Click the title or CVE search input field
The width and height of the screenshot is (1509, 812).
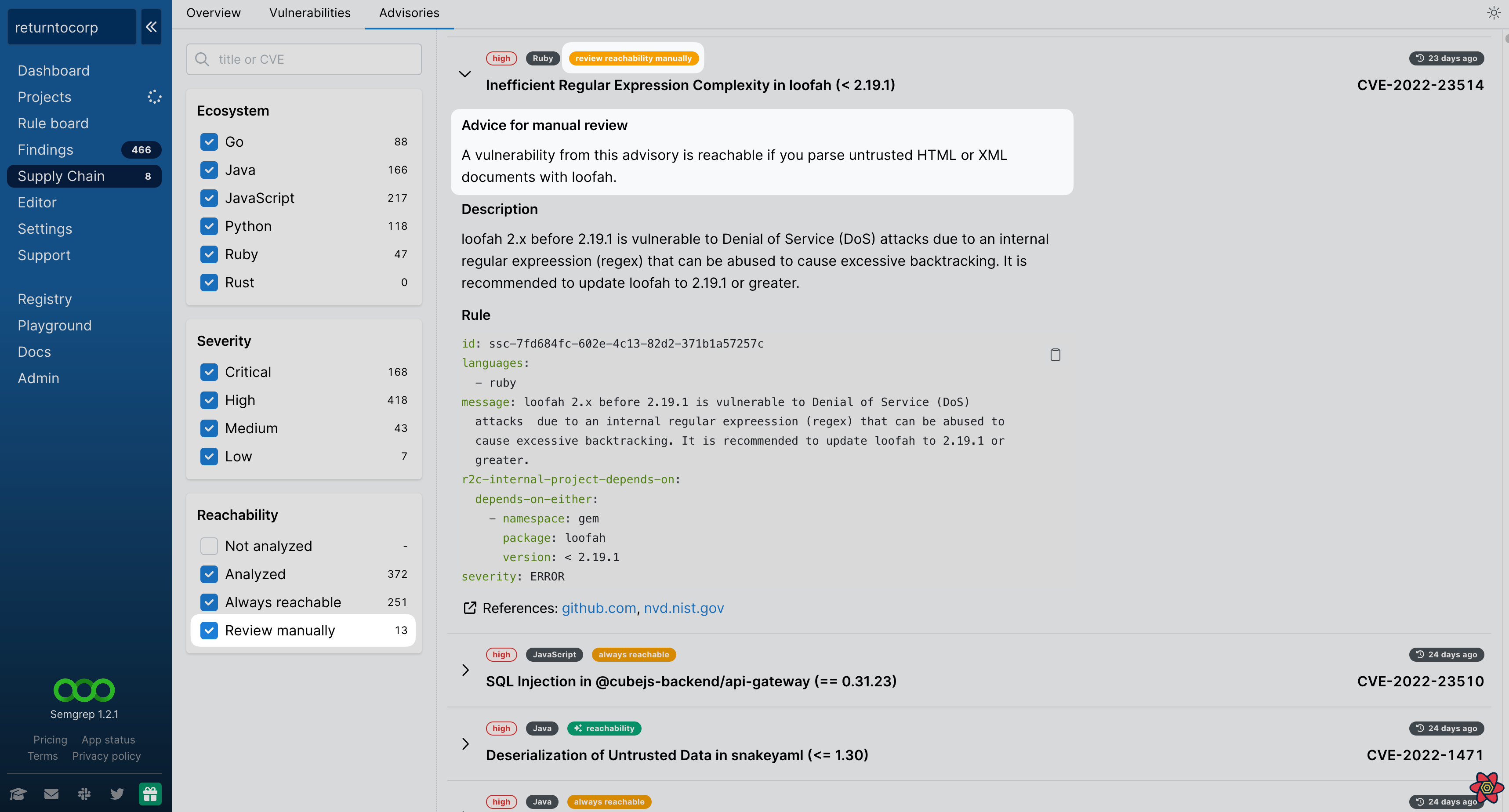point(304,58)
